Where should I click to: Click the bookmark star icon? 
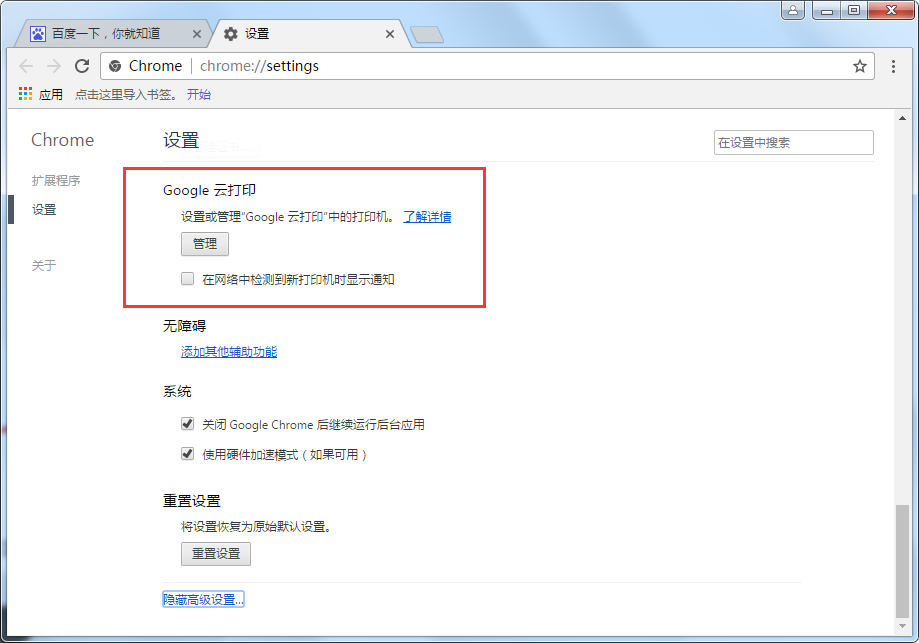(x=860, y=66)
